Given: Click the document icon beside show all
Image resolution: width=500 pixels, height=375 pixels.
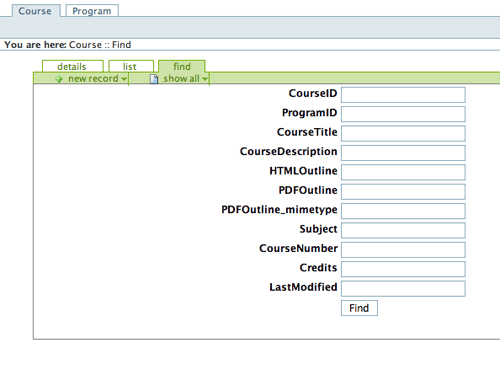Looking at the screenshot, I should click(x=154, y=79).
